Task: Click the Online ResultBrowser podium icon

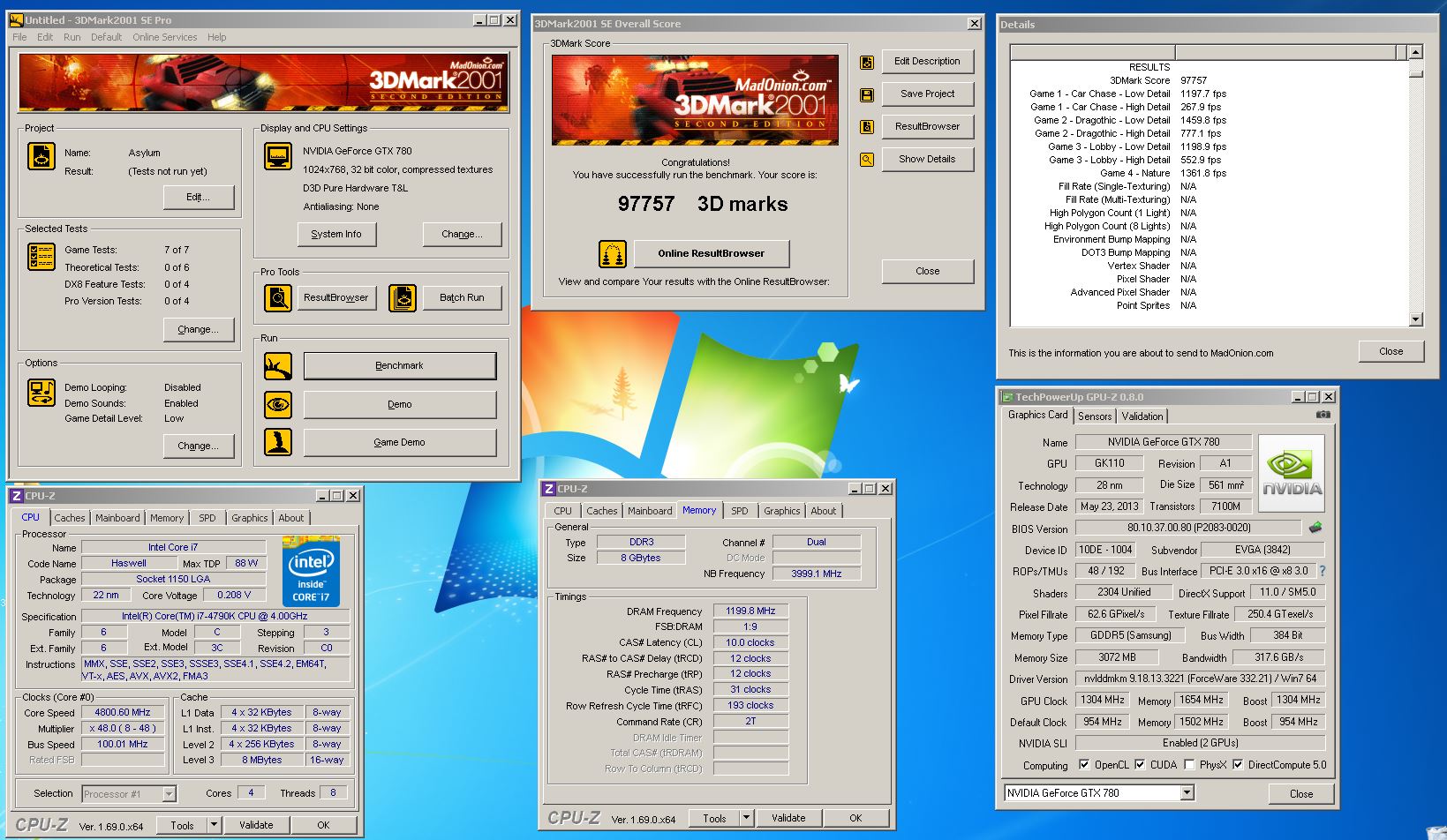Action: pyautogui.click(x=613, y=254)
